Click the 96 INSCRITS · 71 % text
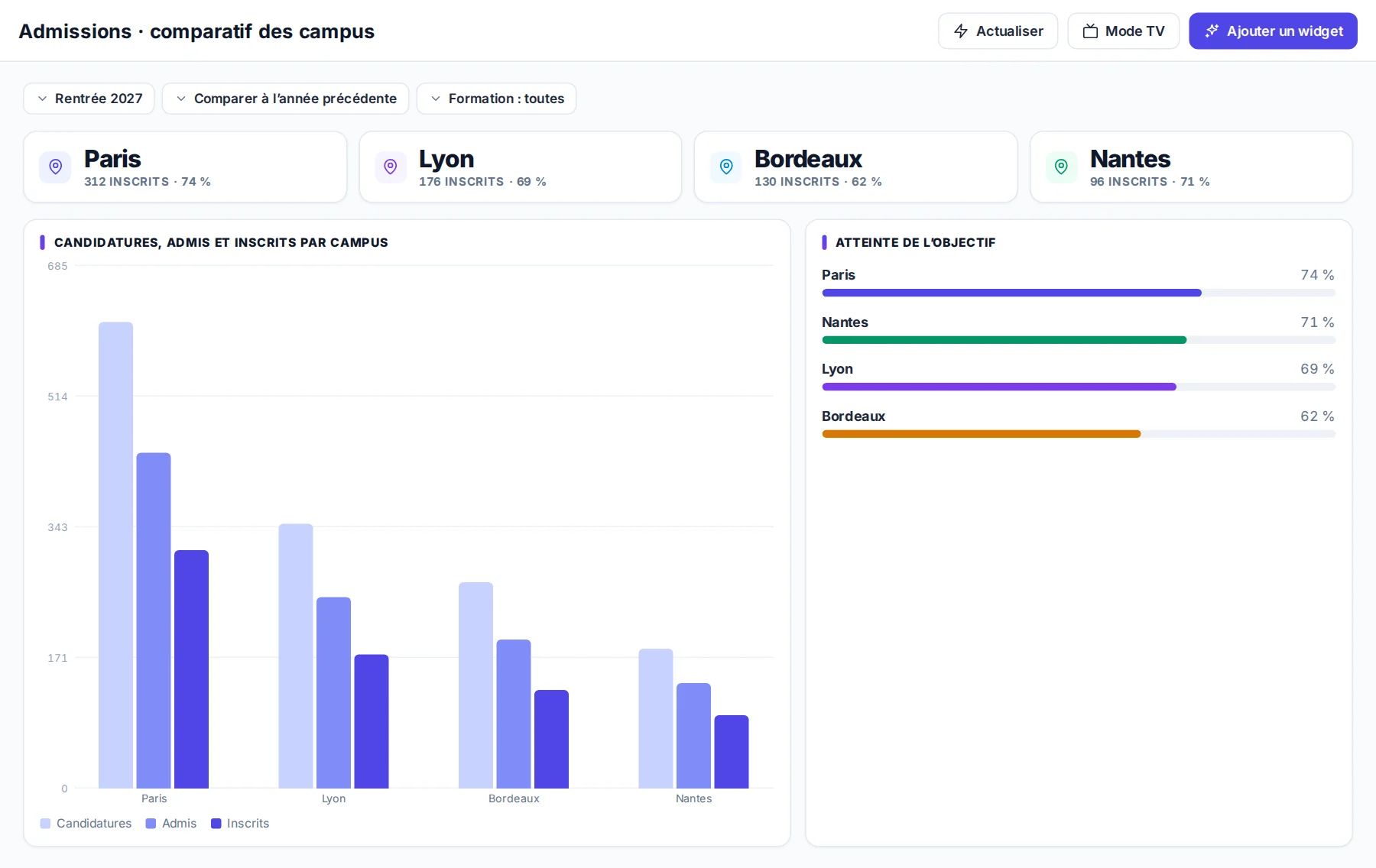The image size is (1376, 868). [1150, 182]
